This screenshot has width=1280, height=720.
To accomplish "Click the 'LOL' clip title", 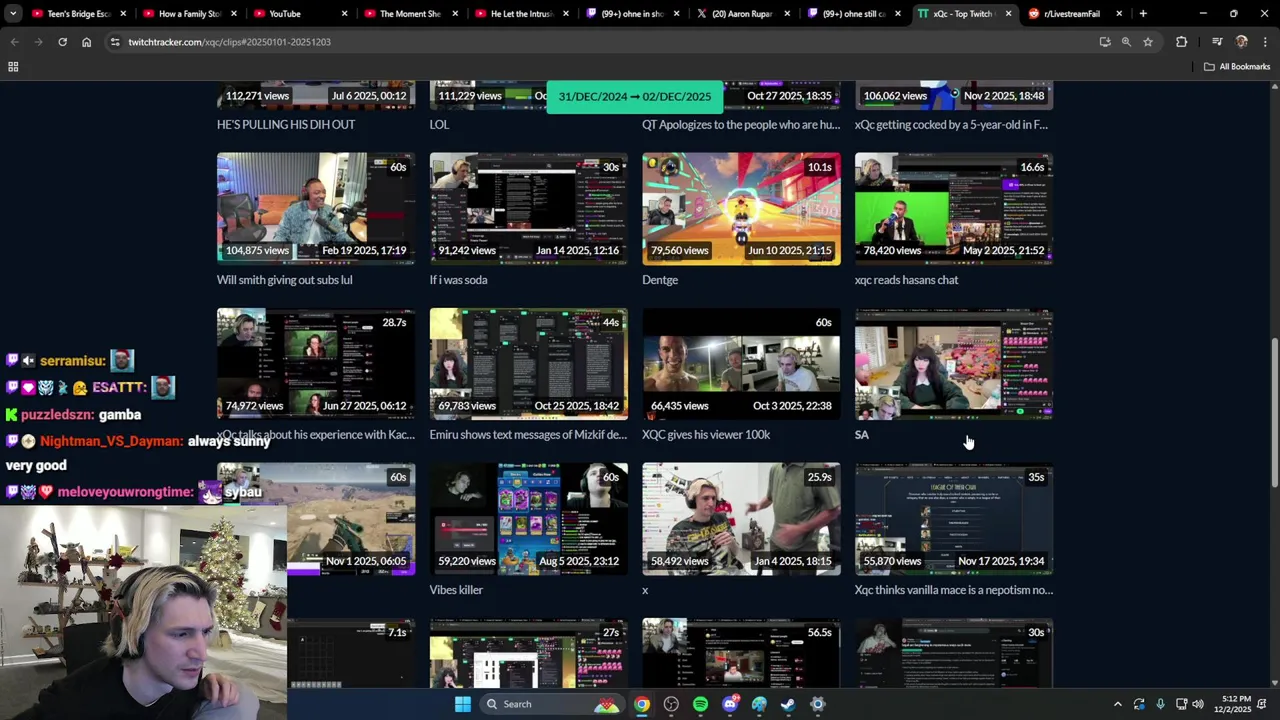I will (x=439, y=125).
